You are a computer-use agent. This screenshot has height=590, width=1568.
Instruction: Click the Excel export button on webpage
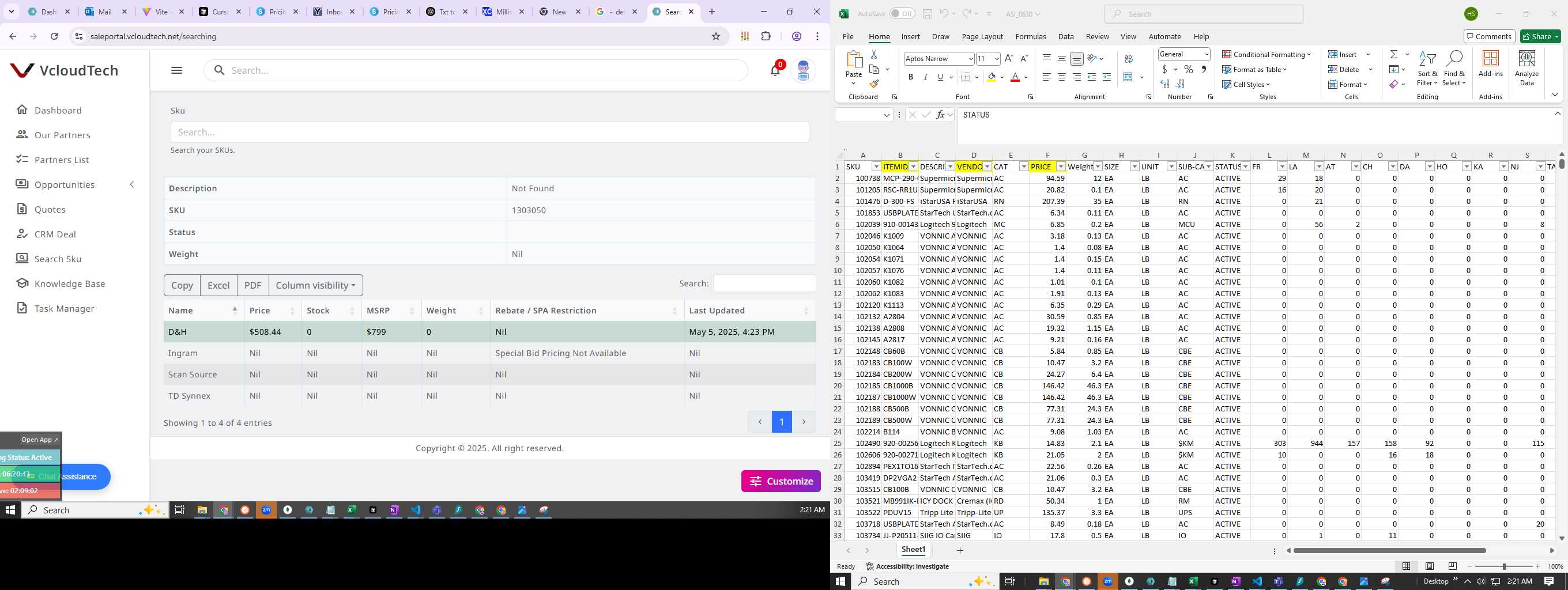click(x=218, y=285)
